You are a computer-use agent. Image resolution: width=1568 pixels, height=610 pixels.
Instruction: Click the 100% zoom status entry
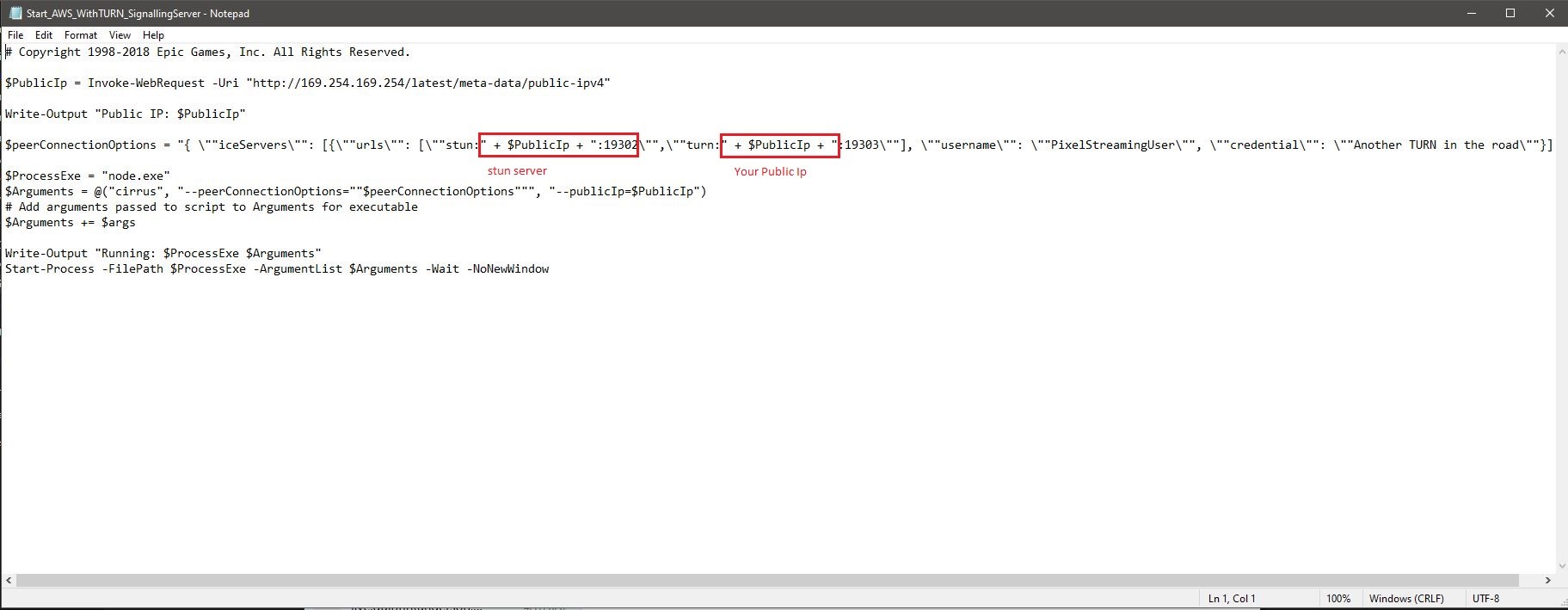1338,599
